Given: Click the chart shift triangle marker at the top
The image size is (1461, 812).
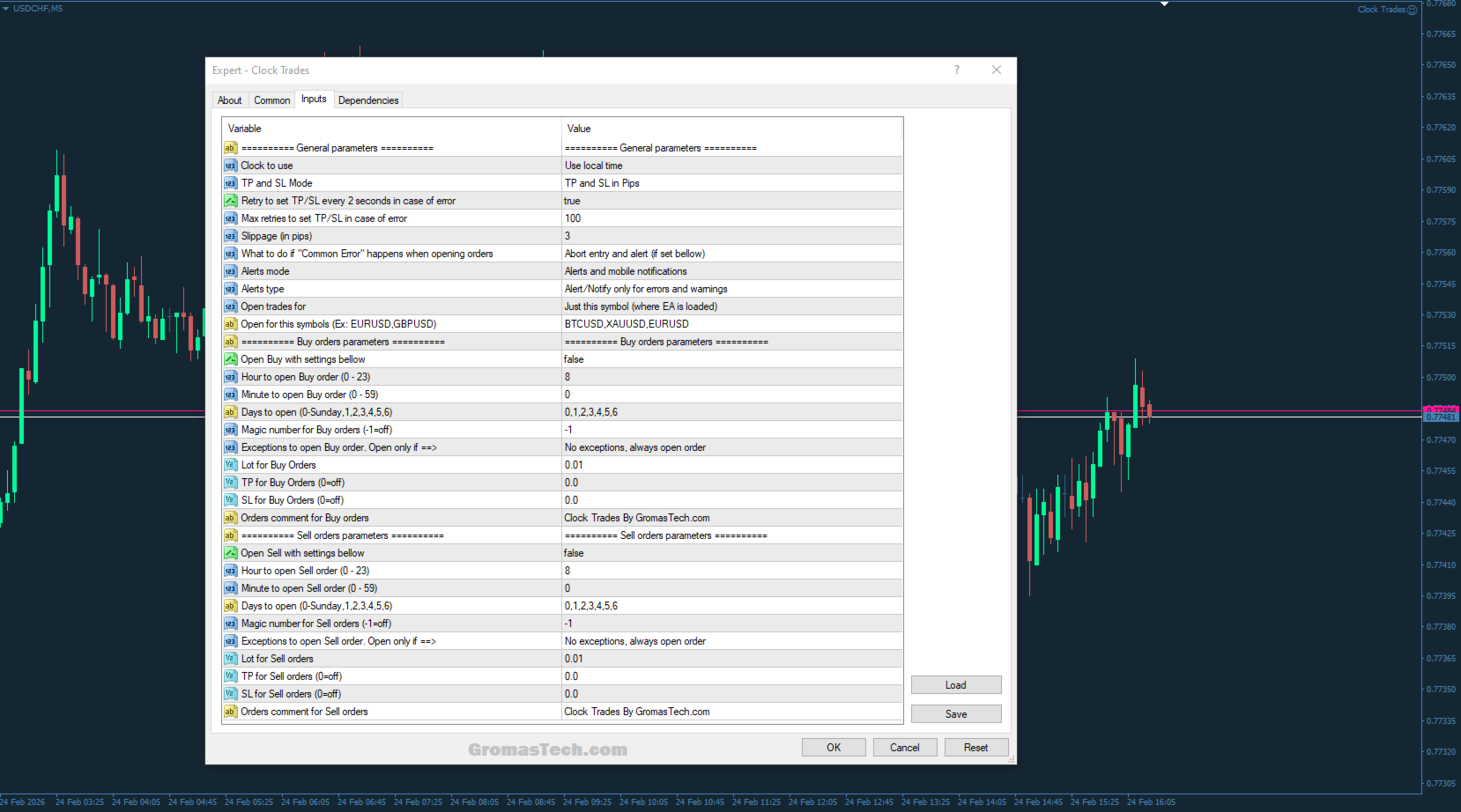Looking at the screenshot, I should coord(1164,4).
